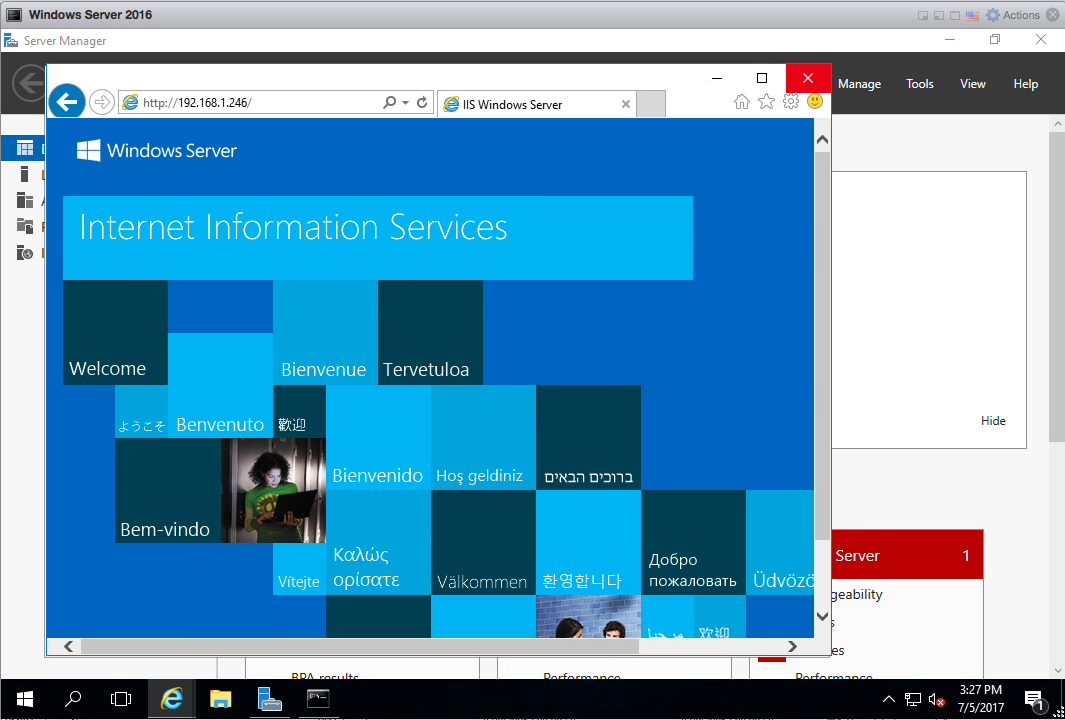Image resolution: width=1065 pixels, height=720 pixels.
Task: Open the address bar autocomplete dropdown arrow
Action: [x=405, y=103]
